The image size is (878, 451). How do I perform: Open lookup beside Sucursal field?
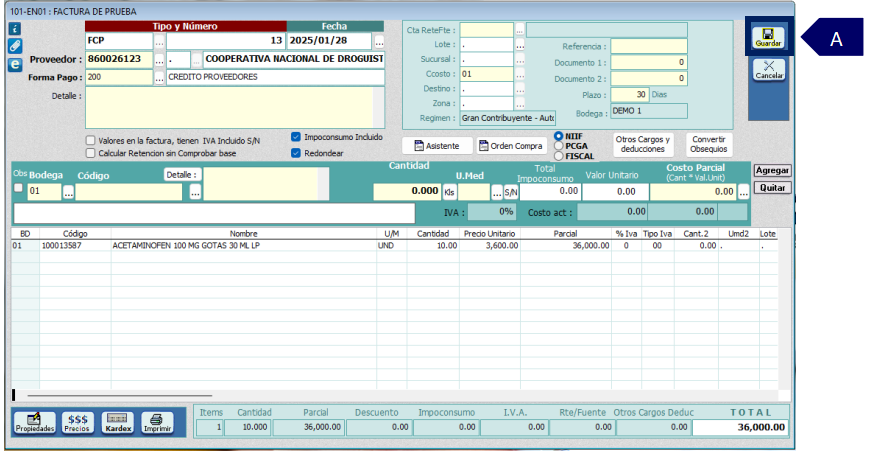click(x=520, y=59)
